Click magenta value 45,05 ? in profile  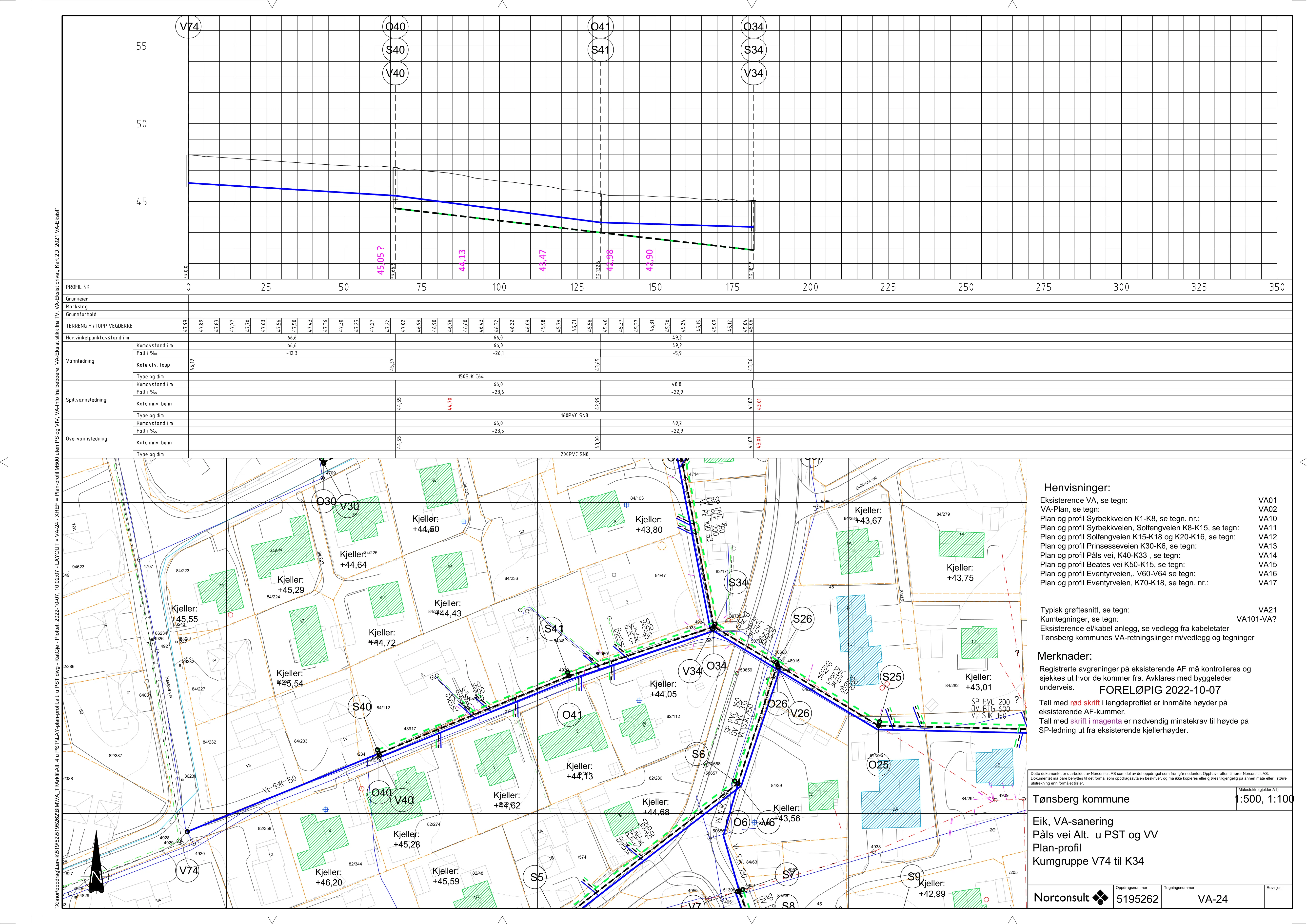[x=381, y=261]
